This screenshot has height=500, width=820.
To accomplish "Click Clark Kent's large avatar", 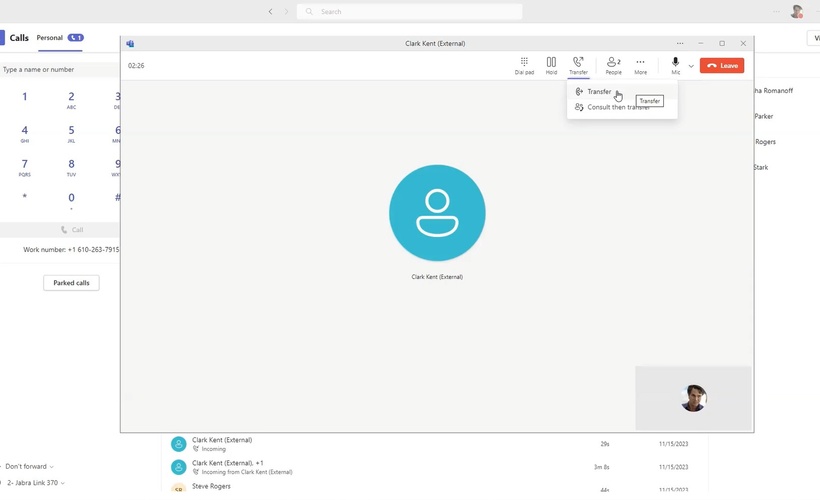I will point(437,213).
